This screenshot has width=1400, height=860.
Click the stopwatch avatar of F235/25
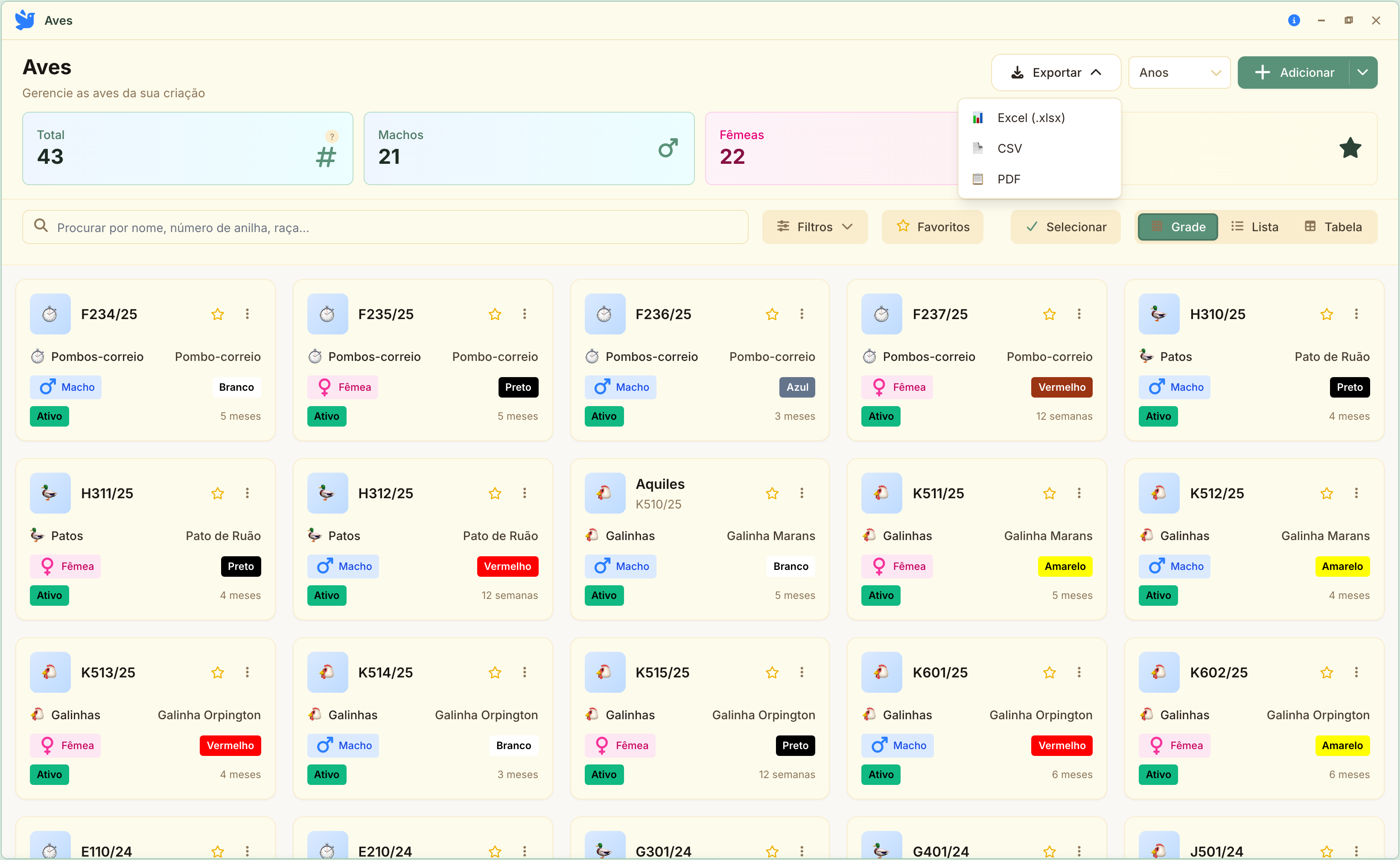[327, 314]
